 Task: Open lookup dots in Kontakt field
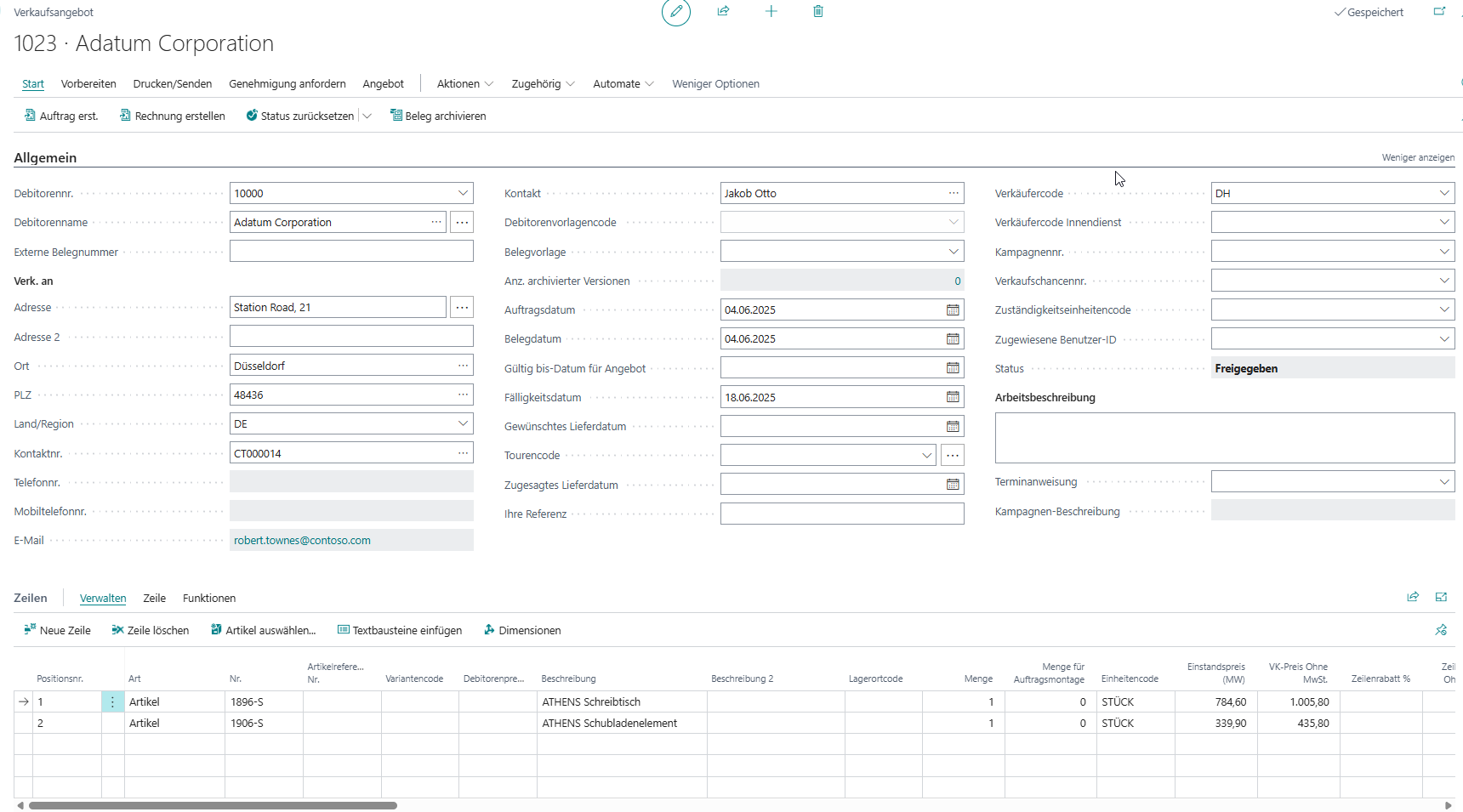click(954, 193)
